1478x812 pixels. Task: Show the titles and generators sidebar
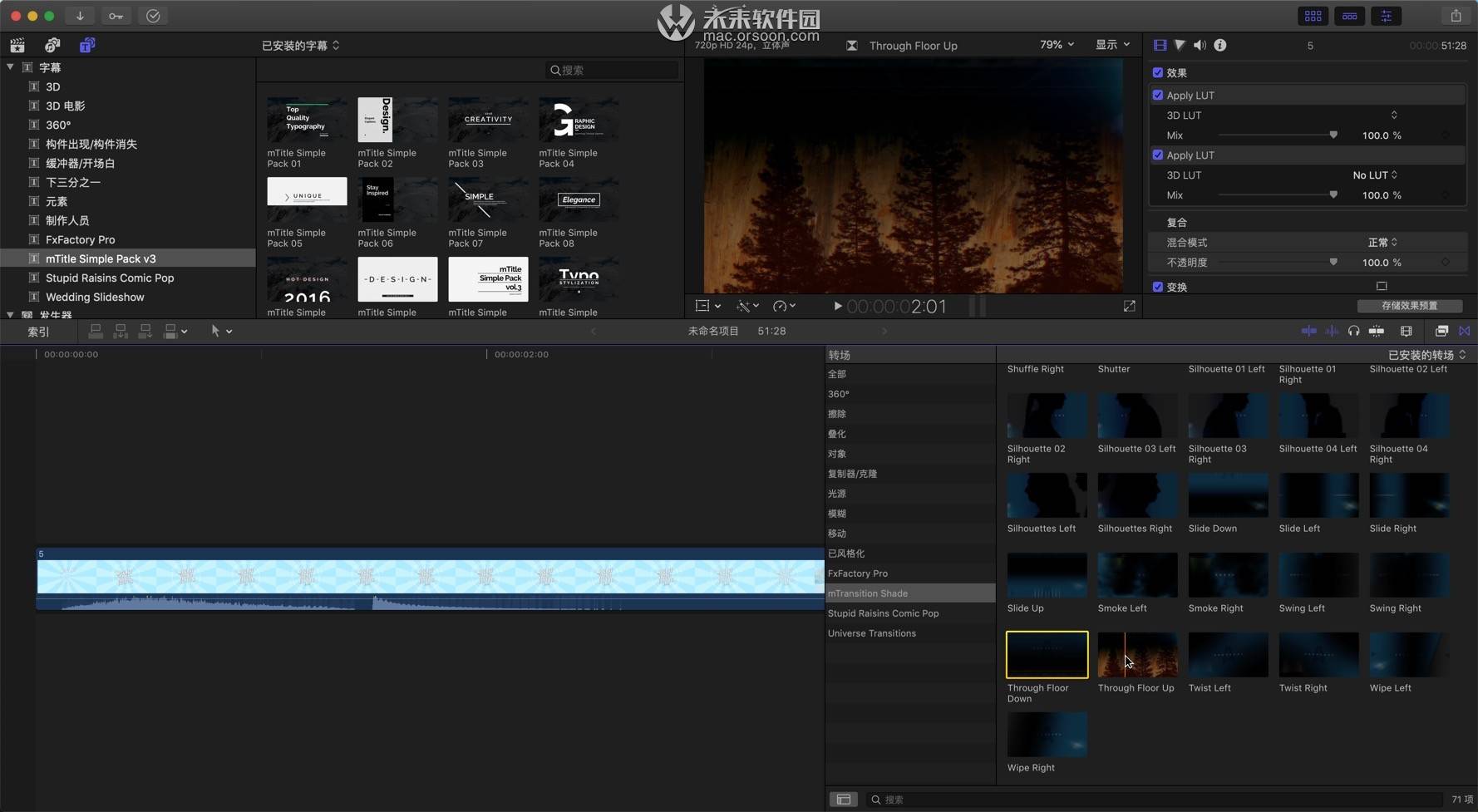click(86, 45)
